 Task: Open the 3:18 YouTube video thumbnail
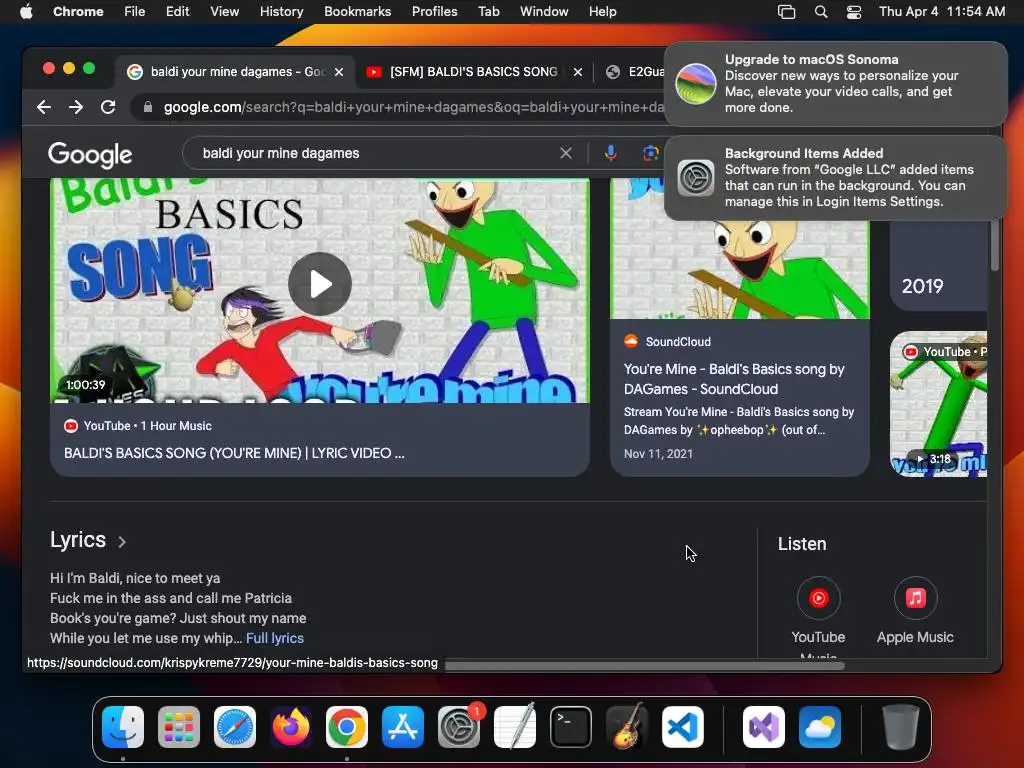click(938, 404)
